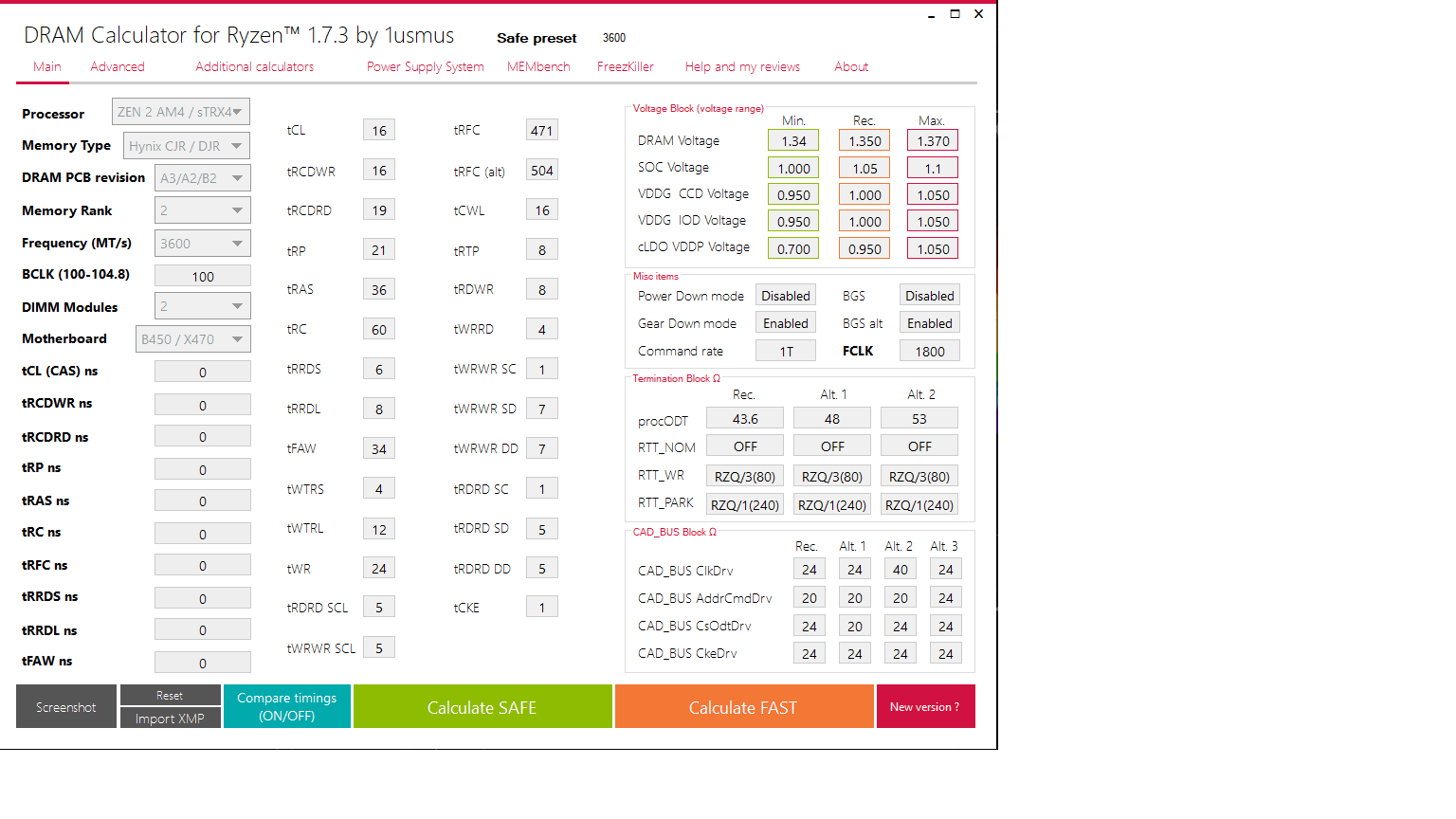Image resolution: width=1456 pixels, height=819 pixels.
Task: Click RTT_WR Rec value RZQ/3(80)
Action: pos(745,476)
